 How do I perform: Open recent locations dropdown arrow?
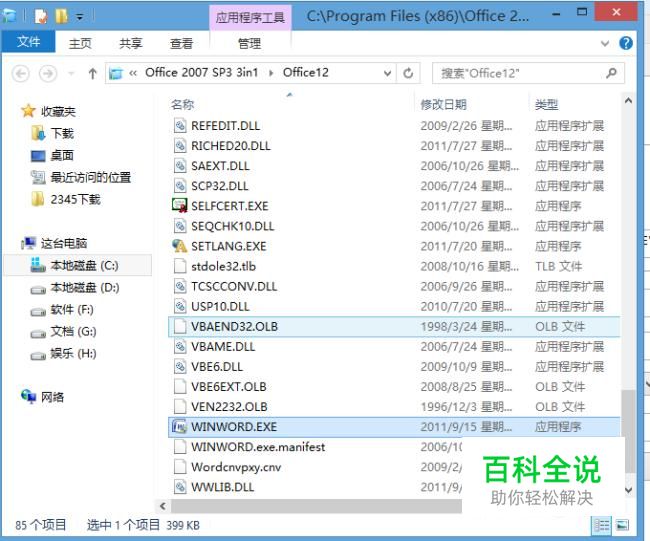coord(71,74)
